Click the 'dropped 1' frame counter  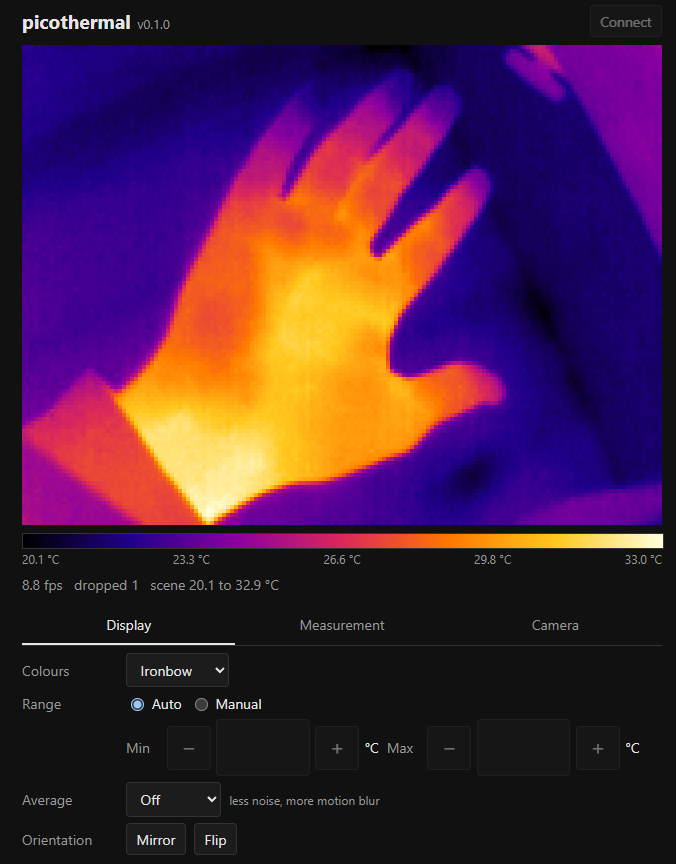point(106,585)
